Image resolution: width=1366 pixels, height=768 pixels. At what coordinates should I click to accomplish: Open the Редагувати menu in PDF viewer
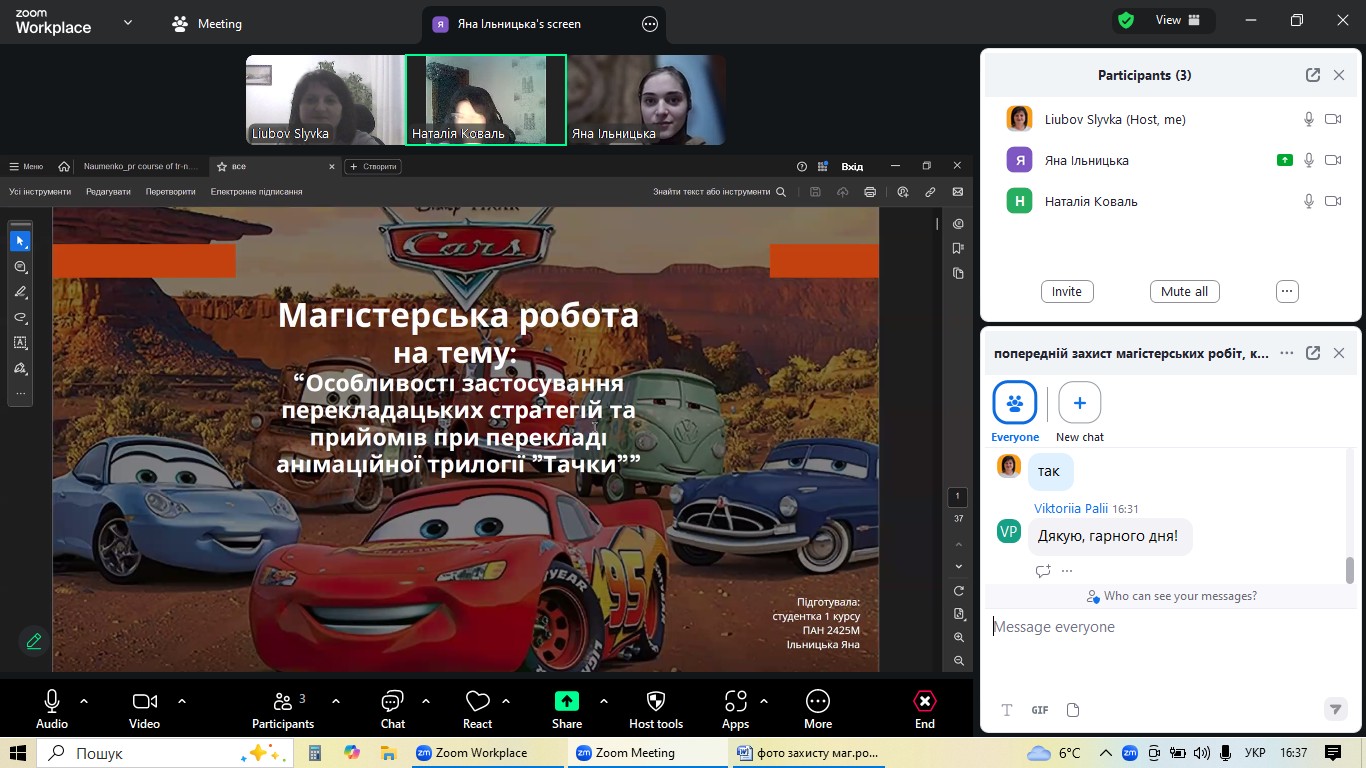108,191
